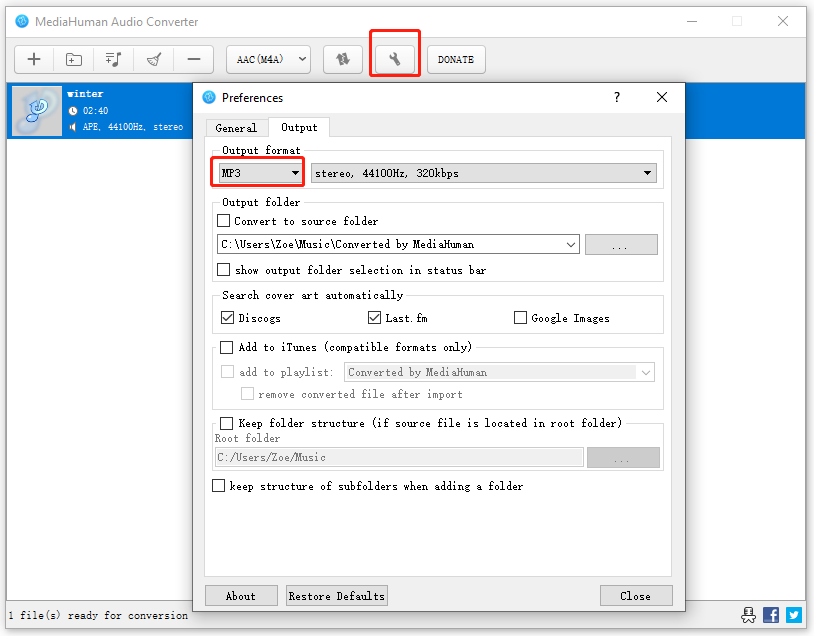Switch to the General tab

click(x=236, y=128)
